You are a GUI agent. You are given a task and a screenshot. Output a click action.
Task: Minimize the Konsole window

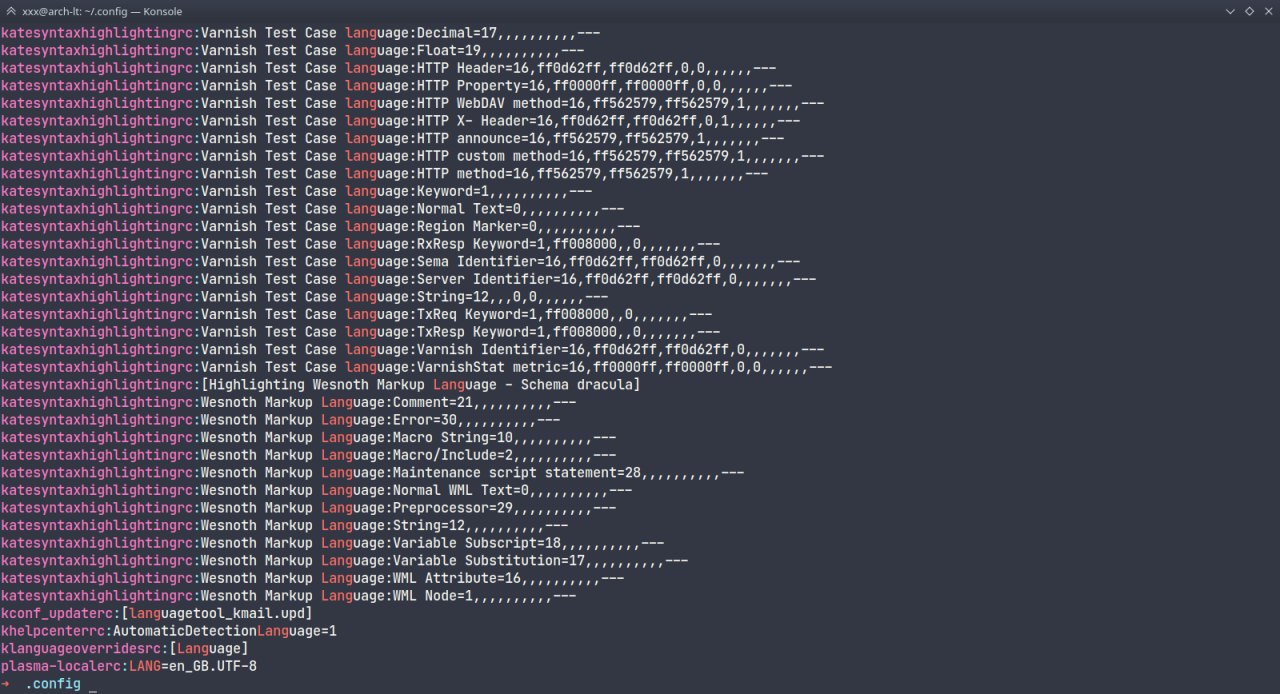1230,11
